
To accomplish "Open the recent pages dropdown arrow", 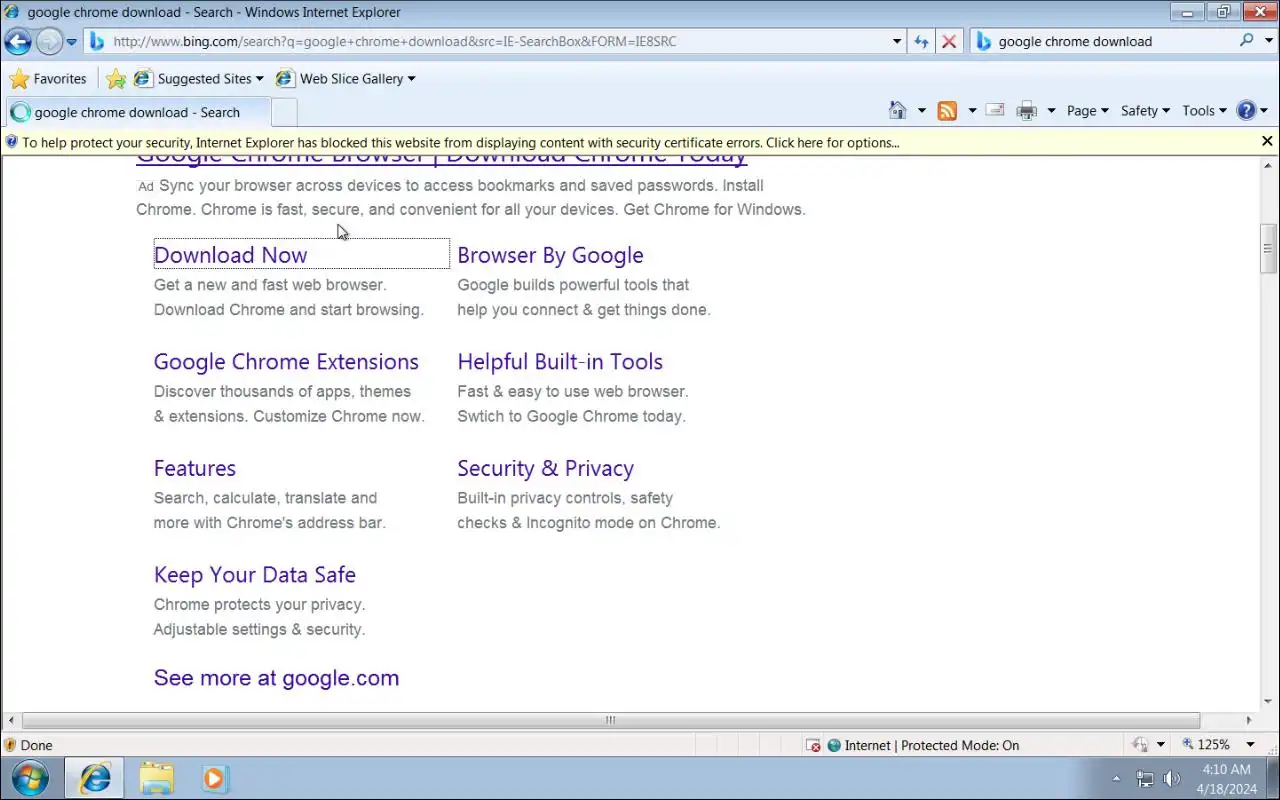I will 71,42.
